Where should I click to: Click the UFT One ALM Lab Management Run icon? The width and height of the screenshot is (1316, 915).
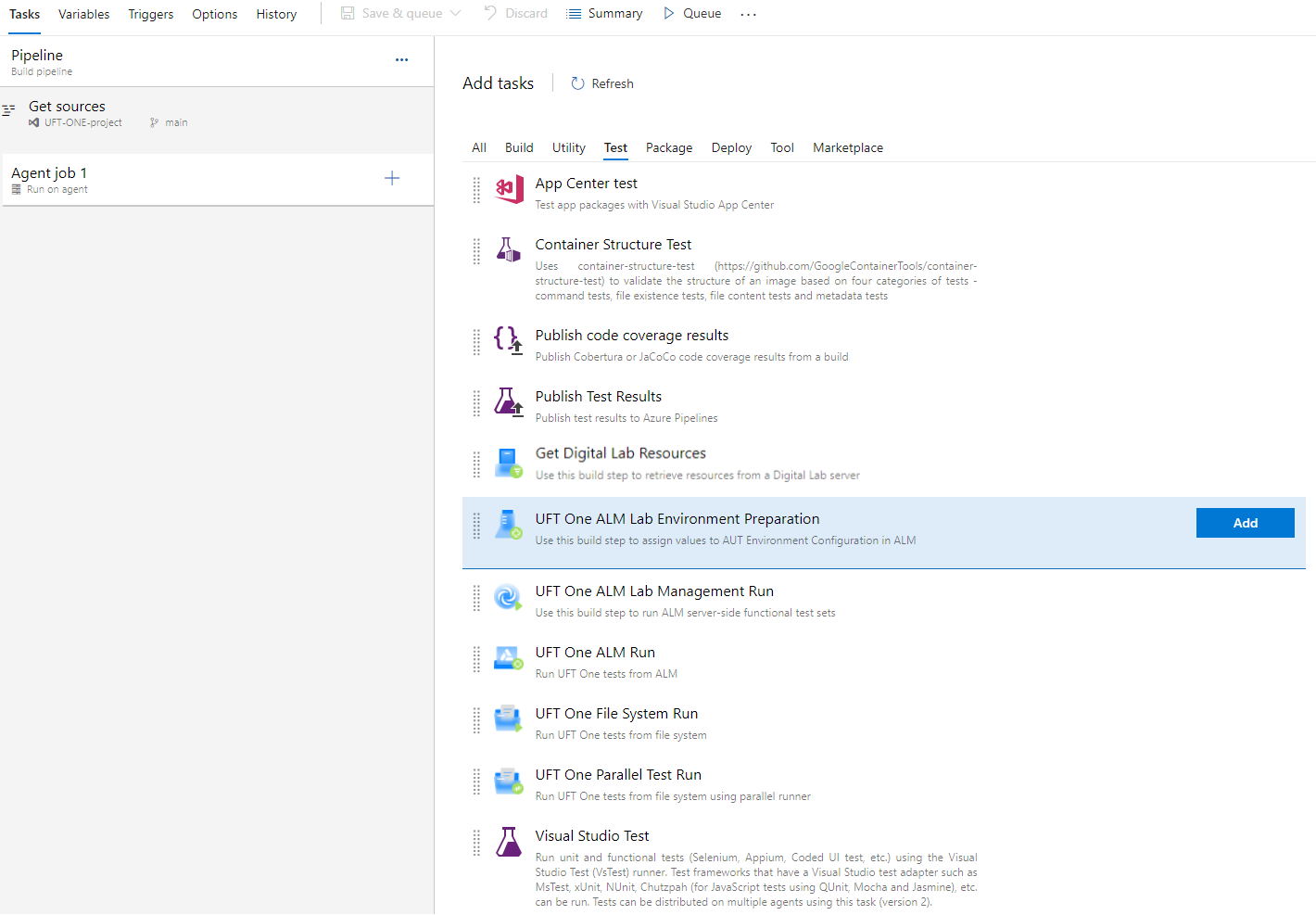(508, 597)
